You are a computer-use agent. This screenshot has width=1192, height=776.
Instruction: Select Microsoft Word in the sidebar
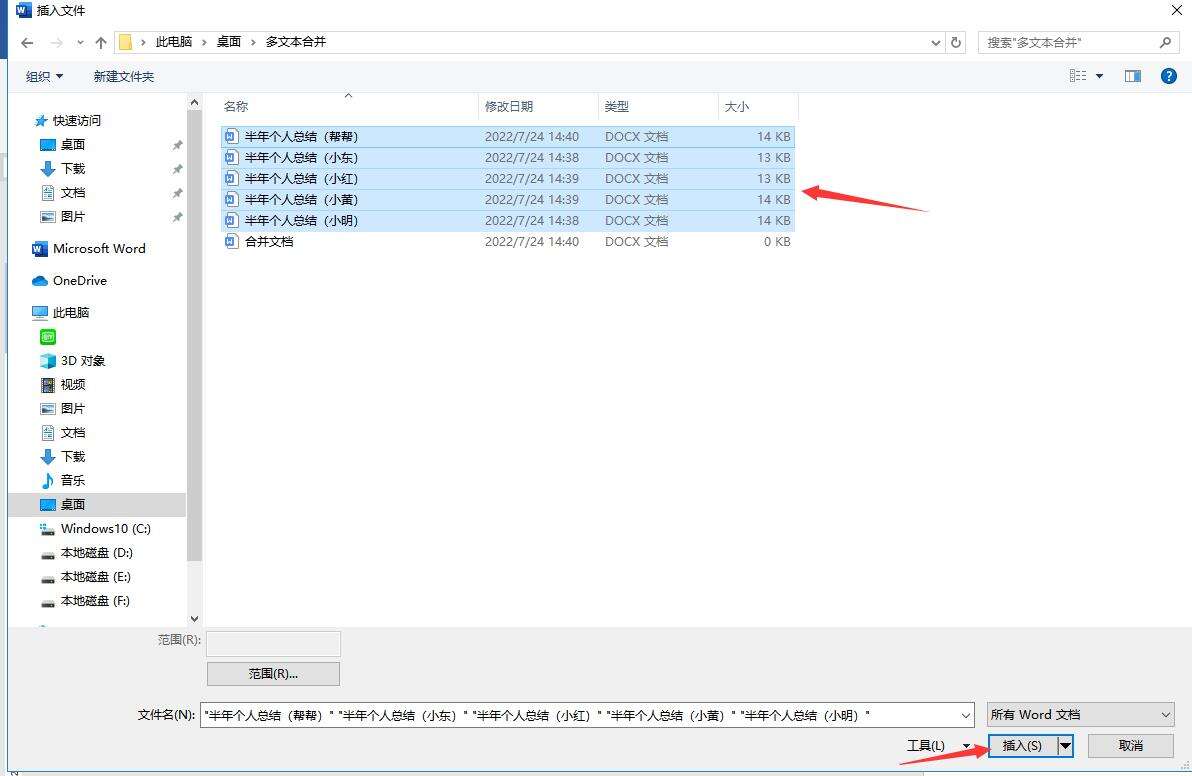tap(98, 249)
